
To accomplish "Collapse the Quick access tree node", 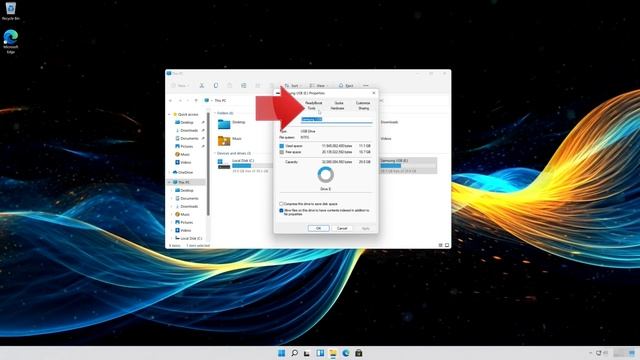I will [170, 114].
